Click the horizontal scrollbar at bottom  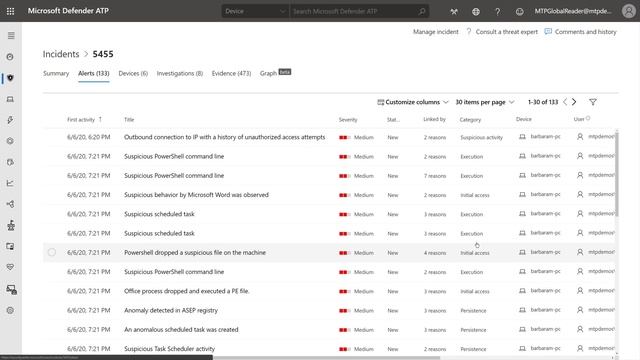tap(327, 358)
